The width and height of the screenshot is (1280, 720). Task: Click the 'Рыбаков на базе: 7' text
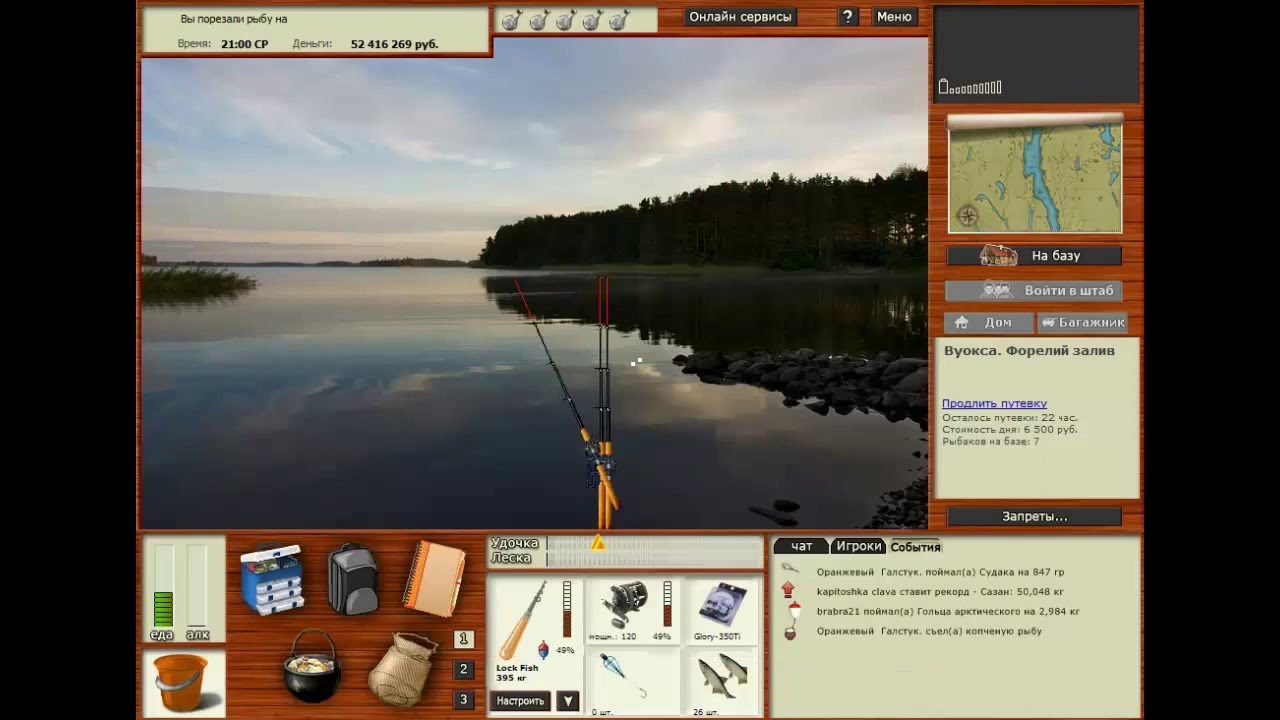coord(991,441)
